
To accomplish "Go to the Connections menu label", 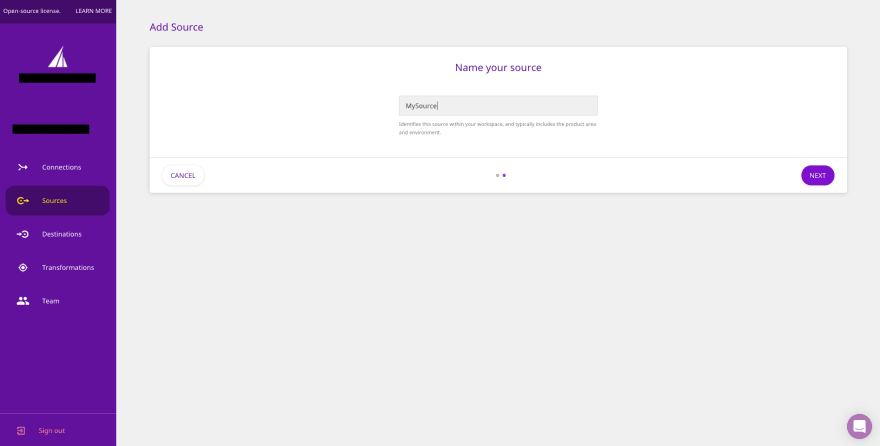I will [61, 167].
